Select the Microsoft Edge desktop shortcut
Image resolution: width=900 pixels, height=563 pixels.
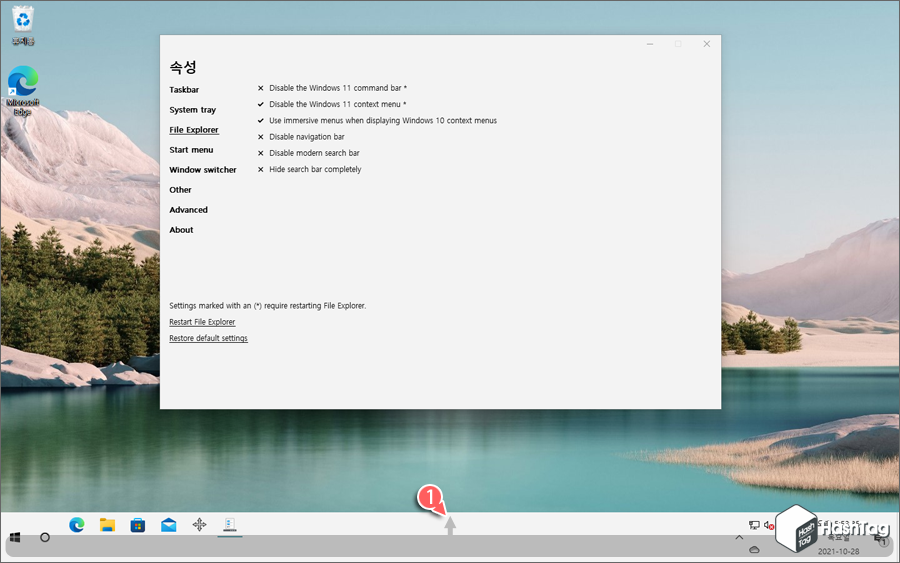[x=23, y=91]
